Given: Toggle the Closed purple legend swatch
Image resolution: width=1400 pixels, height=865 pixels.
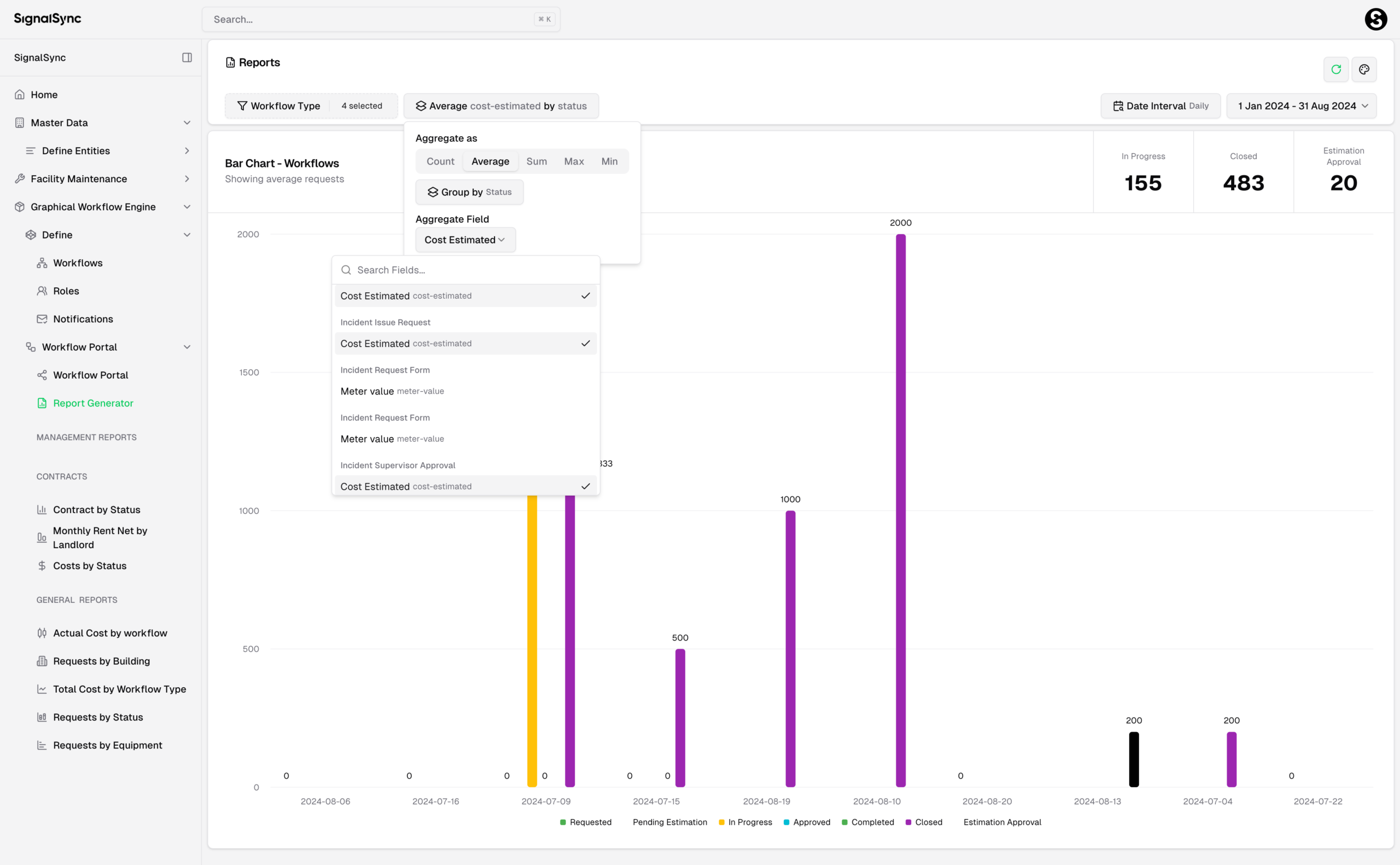Looking at the screenshot, I should pyautogui.click(x=908, y=822).
